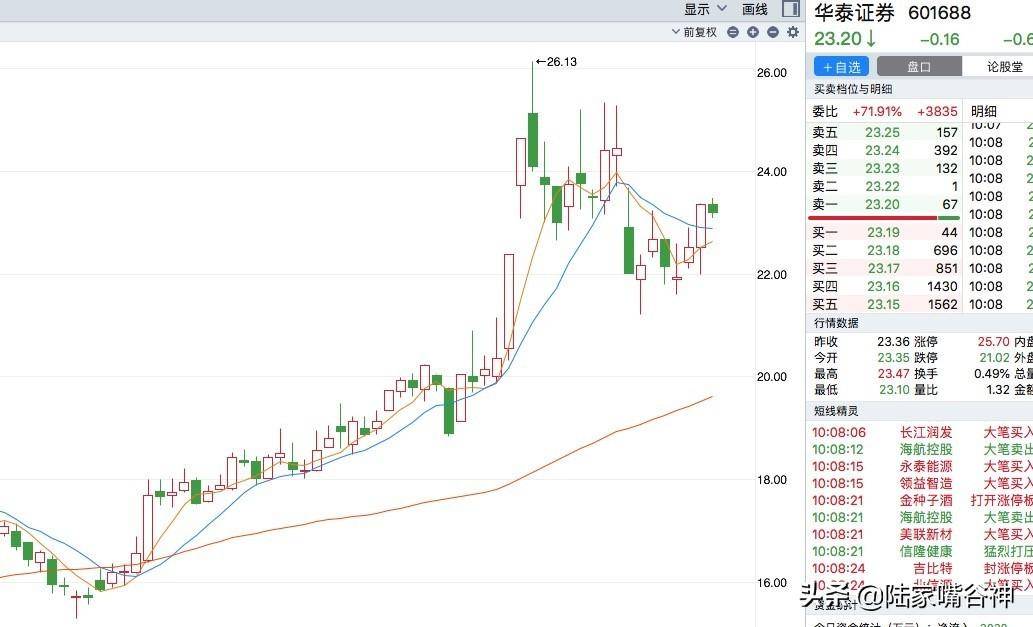Screen dimensions: 1033x627
Task: Click the 最高 value 23.47
Action: click(x=894, y=373)
